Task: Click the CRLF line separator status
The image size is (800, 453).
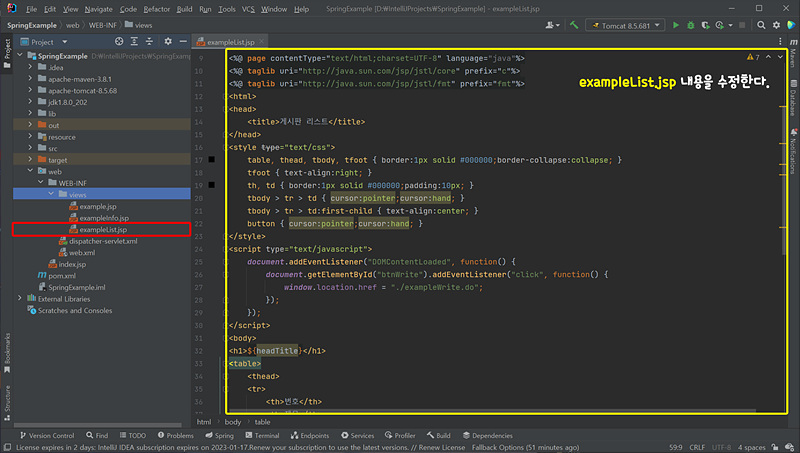Action: pyautogui.click(x=697, y=447)
